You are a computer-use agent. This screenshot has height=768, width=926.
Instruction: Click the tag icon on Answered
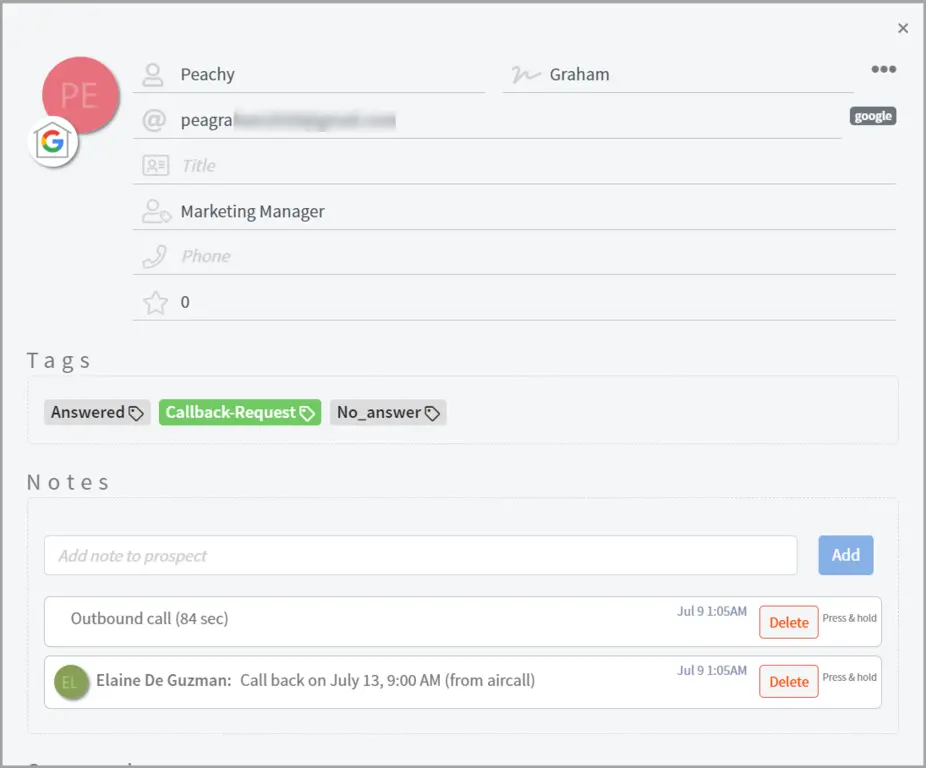[136, 413]
